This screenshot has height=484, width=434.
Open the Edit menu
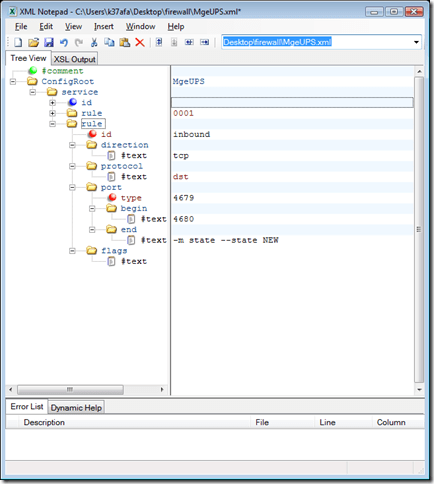pyautogui.click(x=46, y=26)
